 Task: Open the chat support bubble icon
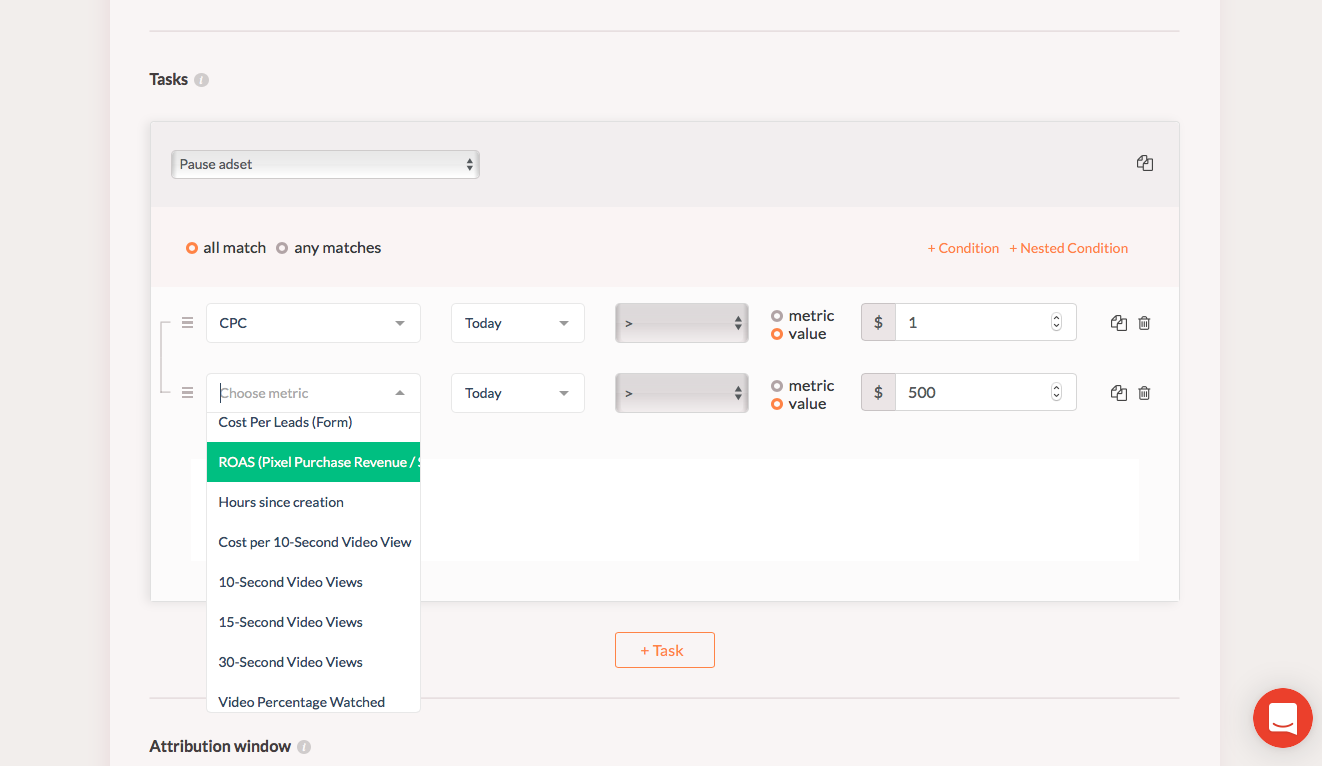click(x=1282, y=718)
